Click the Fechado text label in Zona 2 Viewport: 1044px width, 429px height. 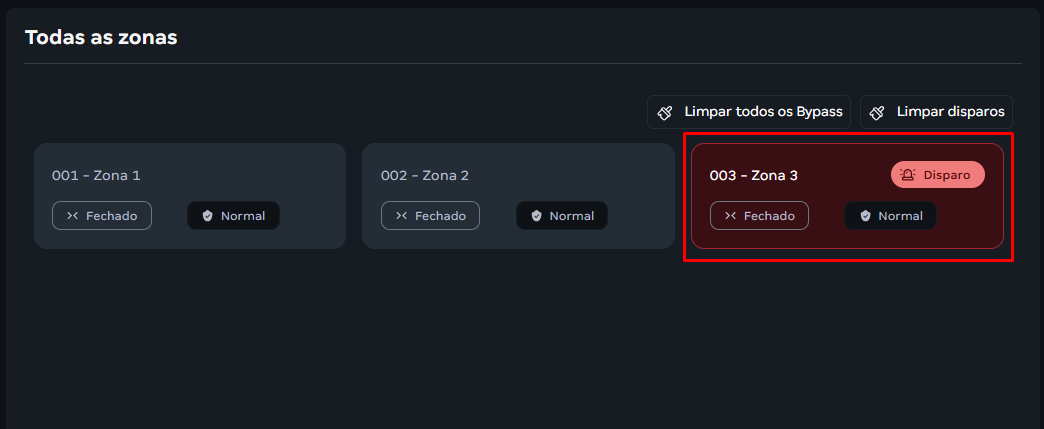click(440, 216)
